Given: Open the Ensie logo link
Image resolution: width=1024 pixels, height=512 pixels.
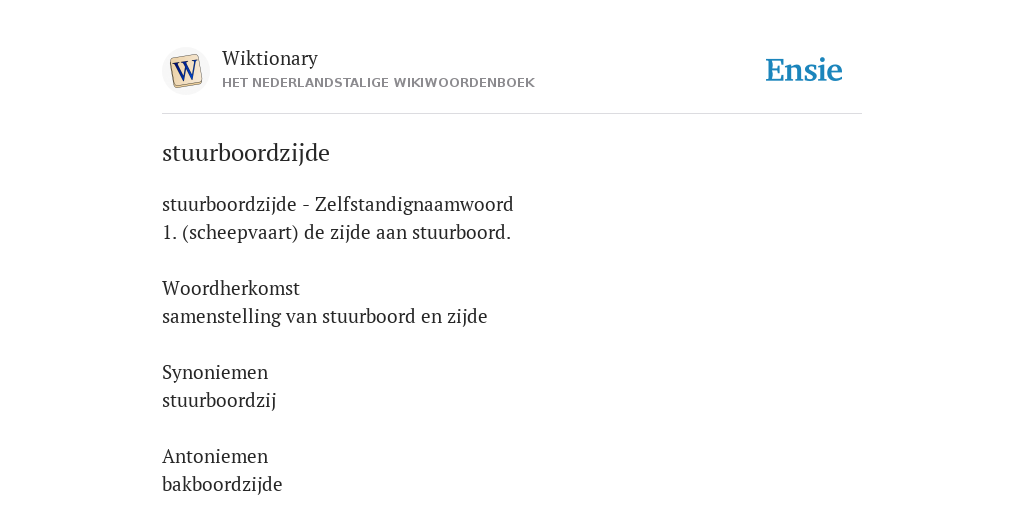Looking at the screenshot, I should pyautogui.click(x=804, y=71).
